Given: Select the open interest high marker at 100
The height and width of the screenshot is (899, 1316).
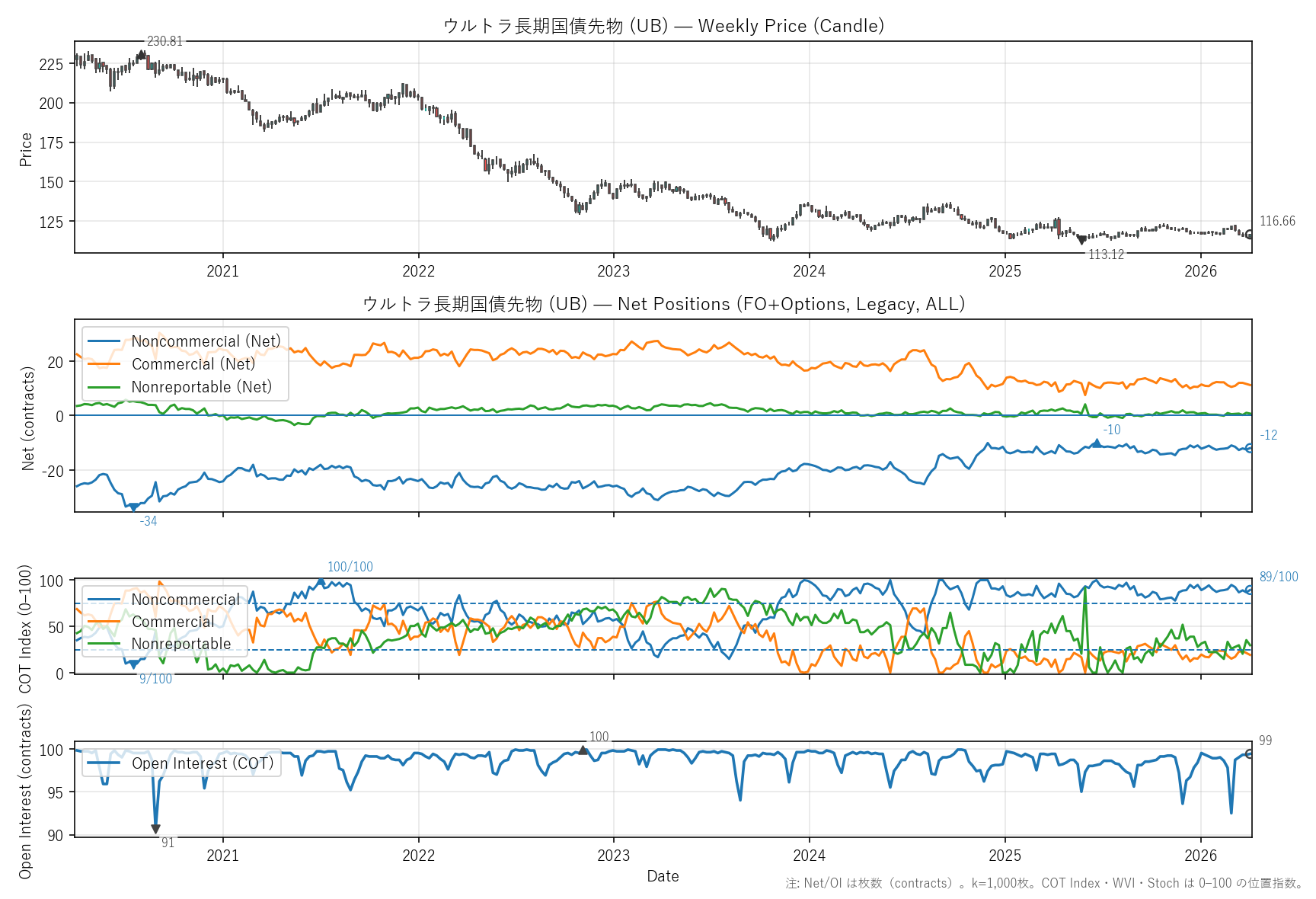Looking at the screenshot, I should [x=583, y=750].
